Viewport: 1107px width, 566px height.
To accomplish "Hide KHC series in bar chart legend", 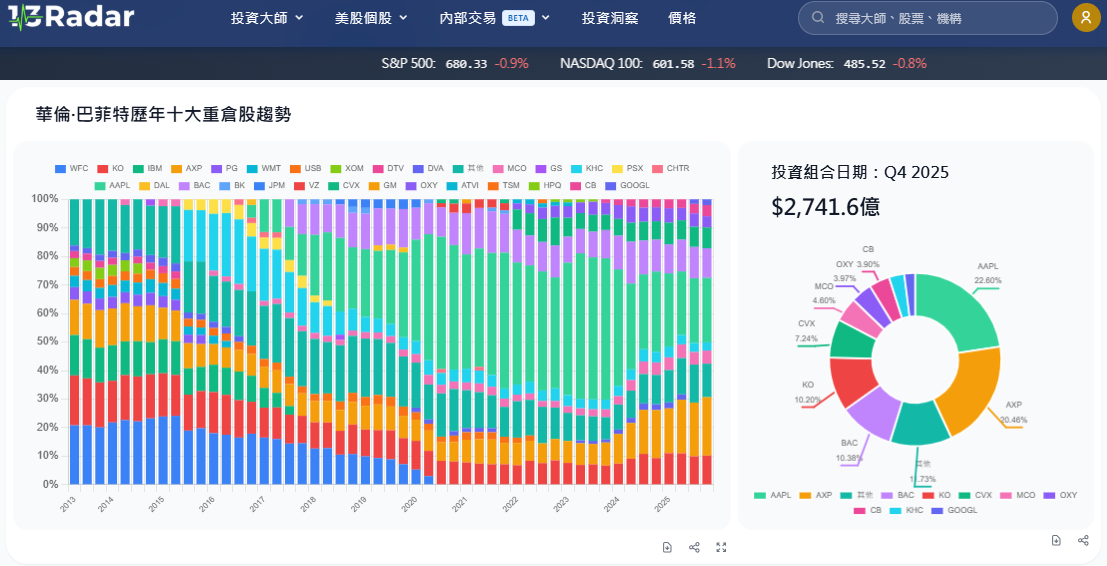I will [587, 169].
